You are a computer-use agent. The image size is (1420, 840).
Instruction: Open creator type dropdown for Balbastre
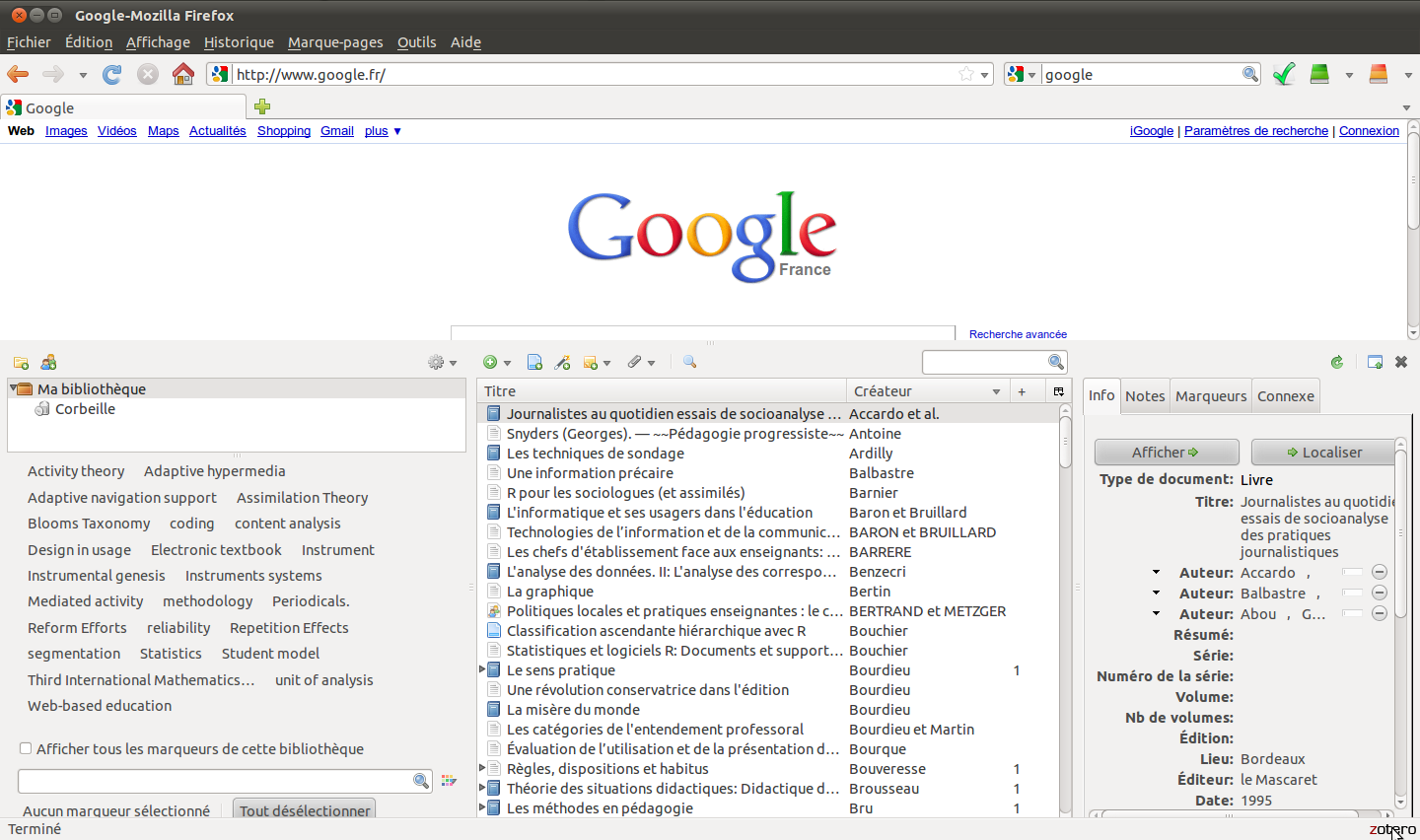click(x=1156, y=594)
